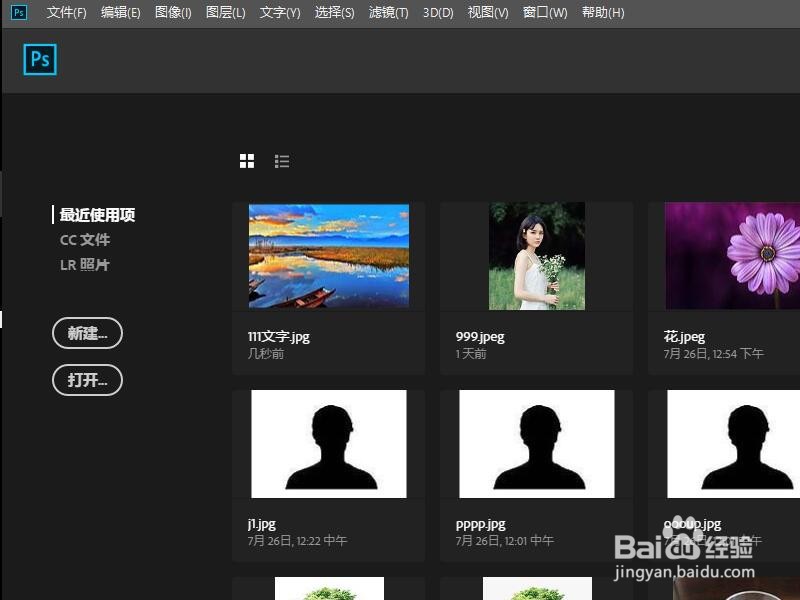Select 最近使用项 in sidebar
The width and height of the screenshot is (800, 600).
coord(97,215)
